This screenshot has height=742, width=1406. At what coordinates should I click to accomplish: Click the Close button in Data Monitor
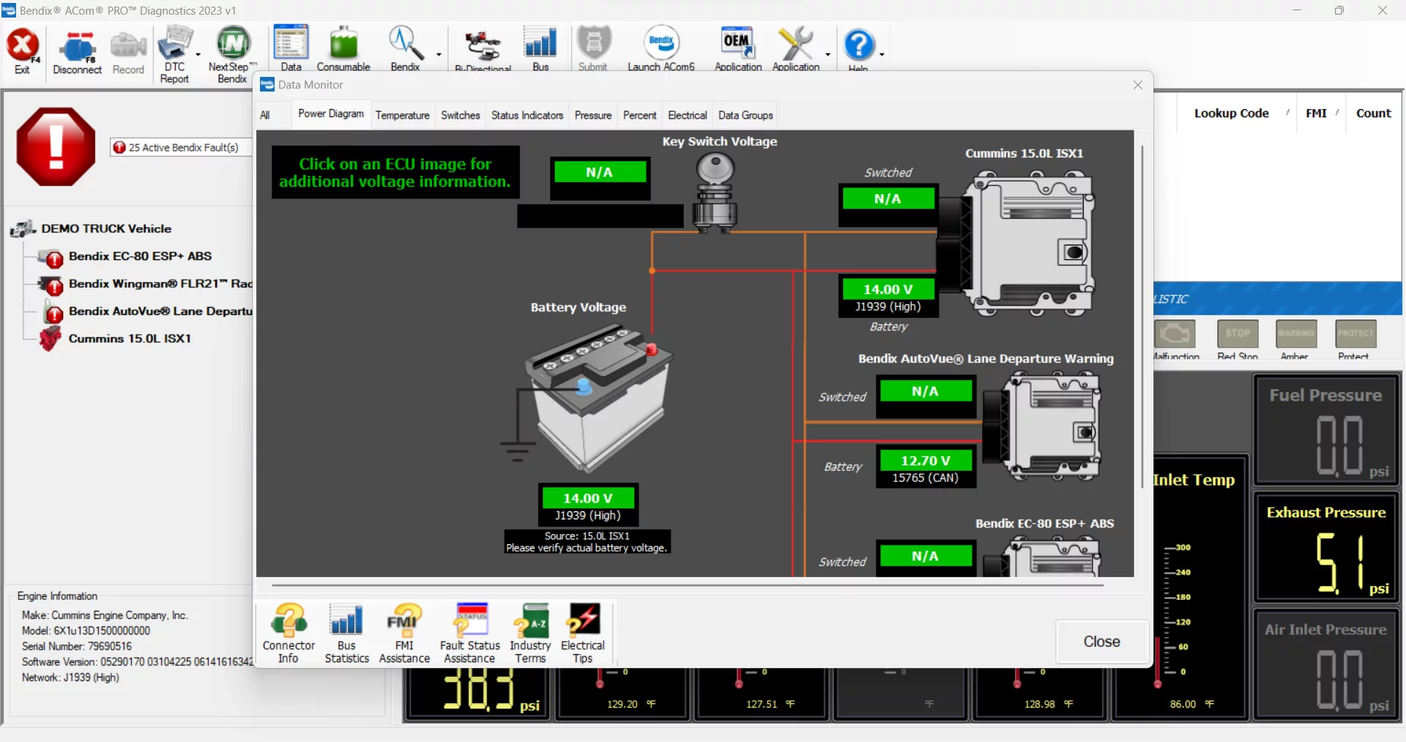[1100, 641]
